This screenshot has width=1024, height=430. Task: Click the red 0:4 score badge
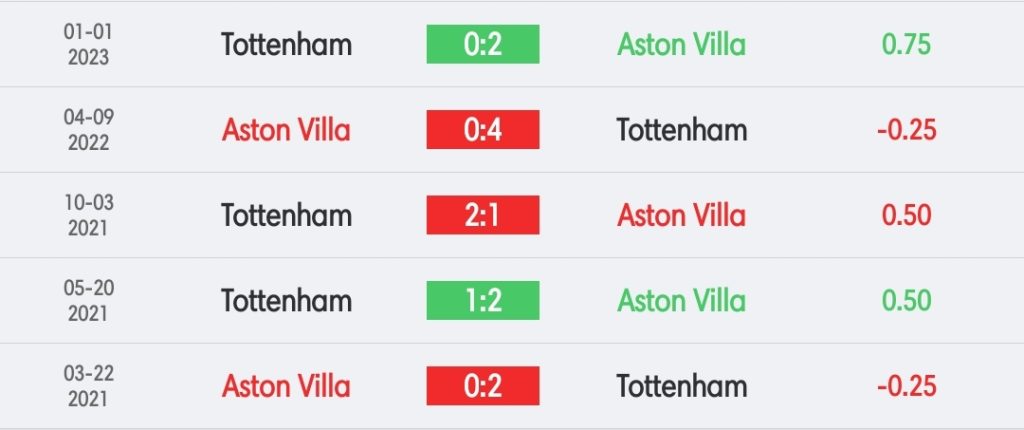483,130
